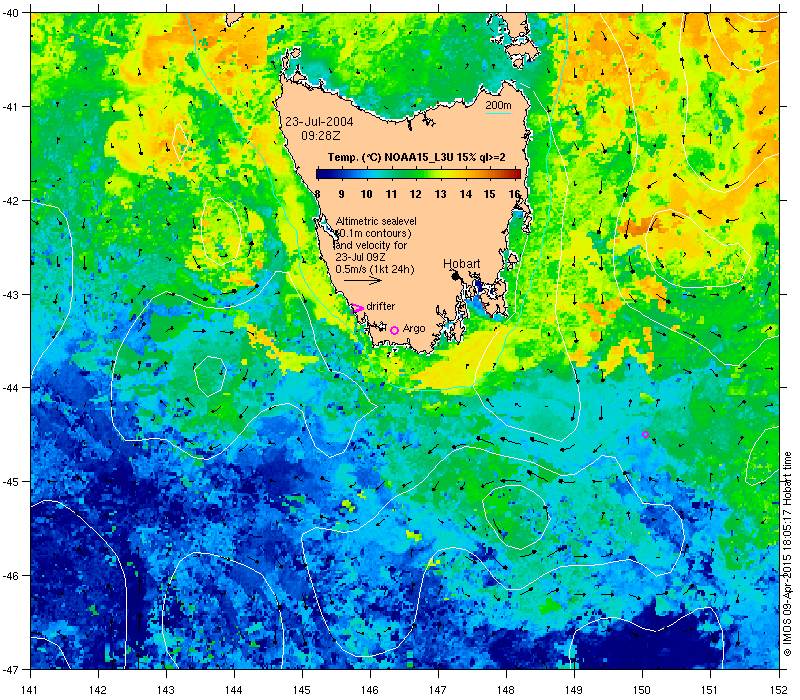Click the 'Argo' legend label
This screenshot has width=800, height=700.
click(414, 329)
